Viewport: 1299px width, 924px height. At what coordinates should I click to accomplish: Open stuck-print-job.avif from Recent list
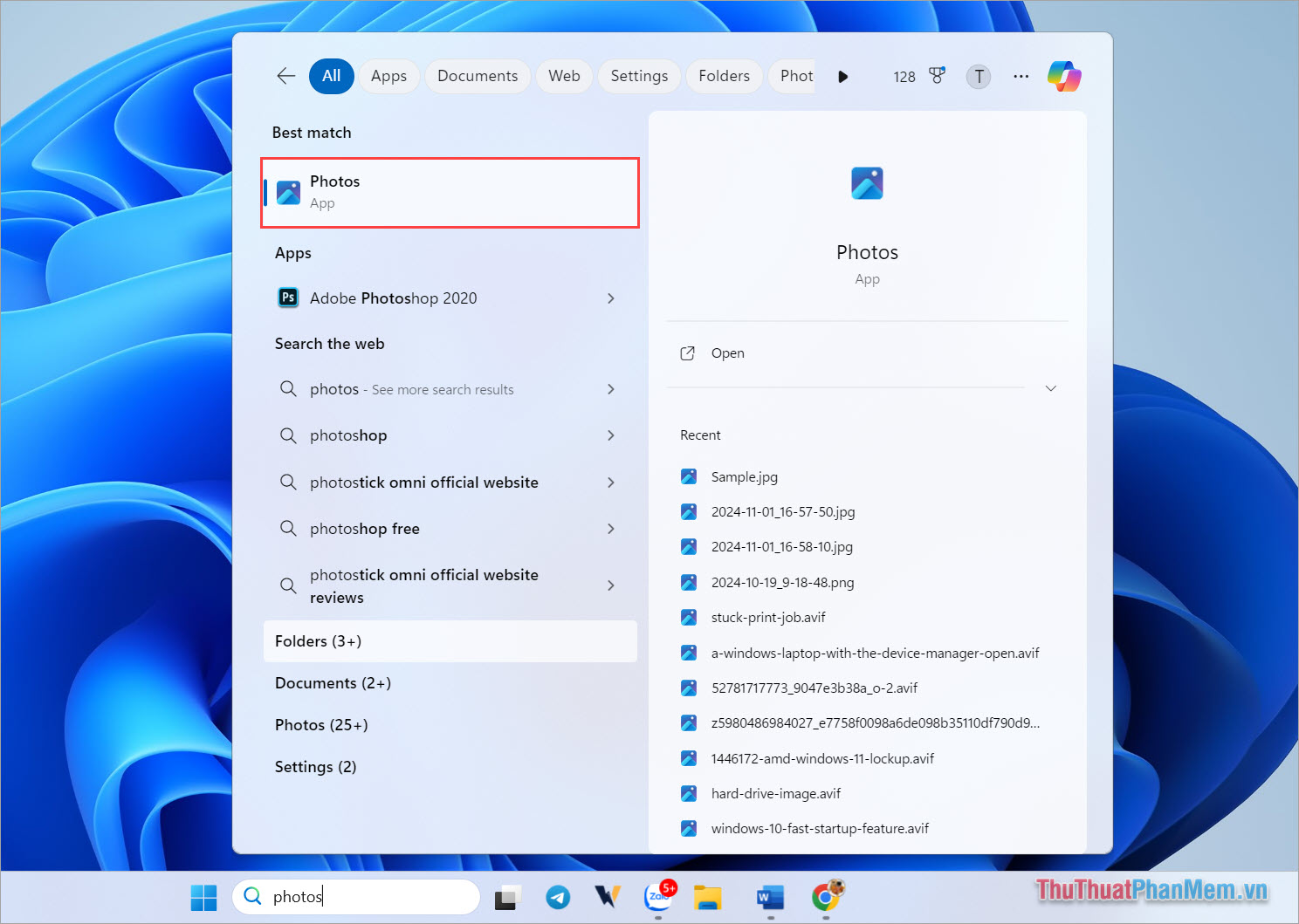tap(768, 617)
